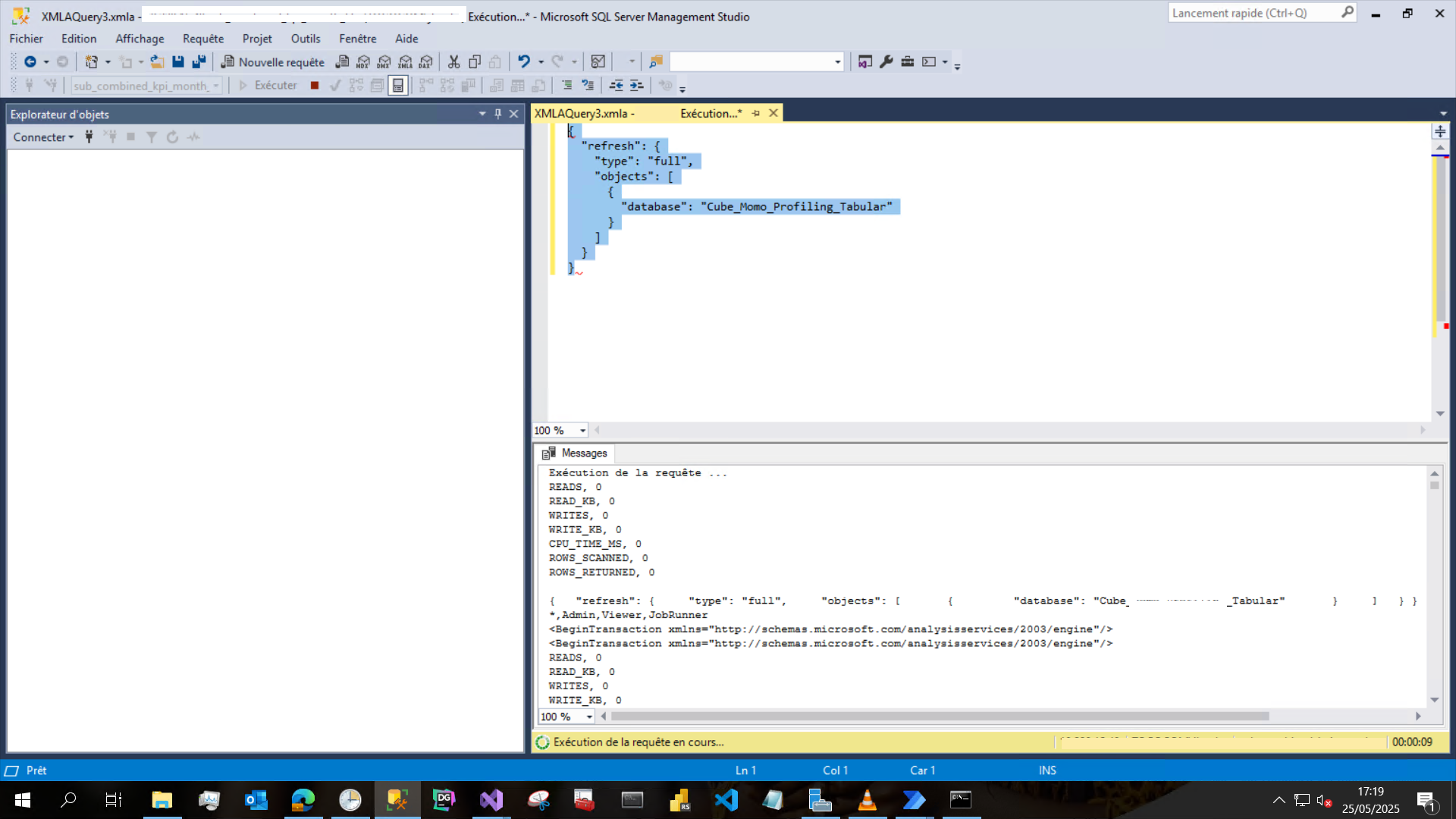Click the Nouvelle requête button
1456x819 pixels.
pyautogui.click(x=272, y=62)
